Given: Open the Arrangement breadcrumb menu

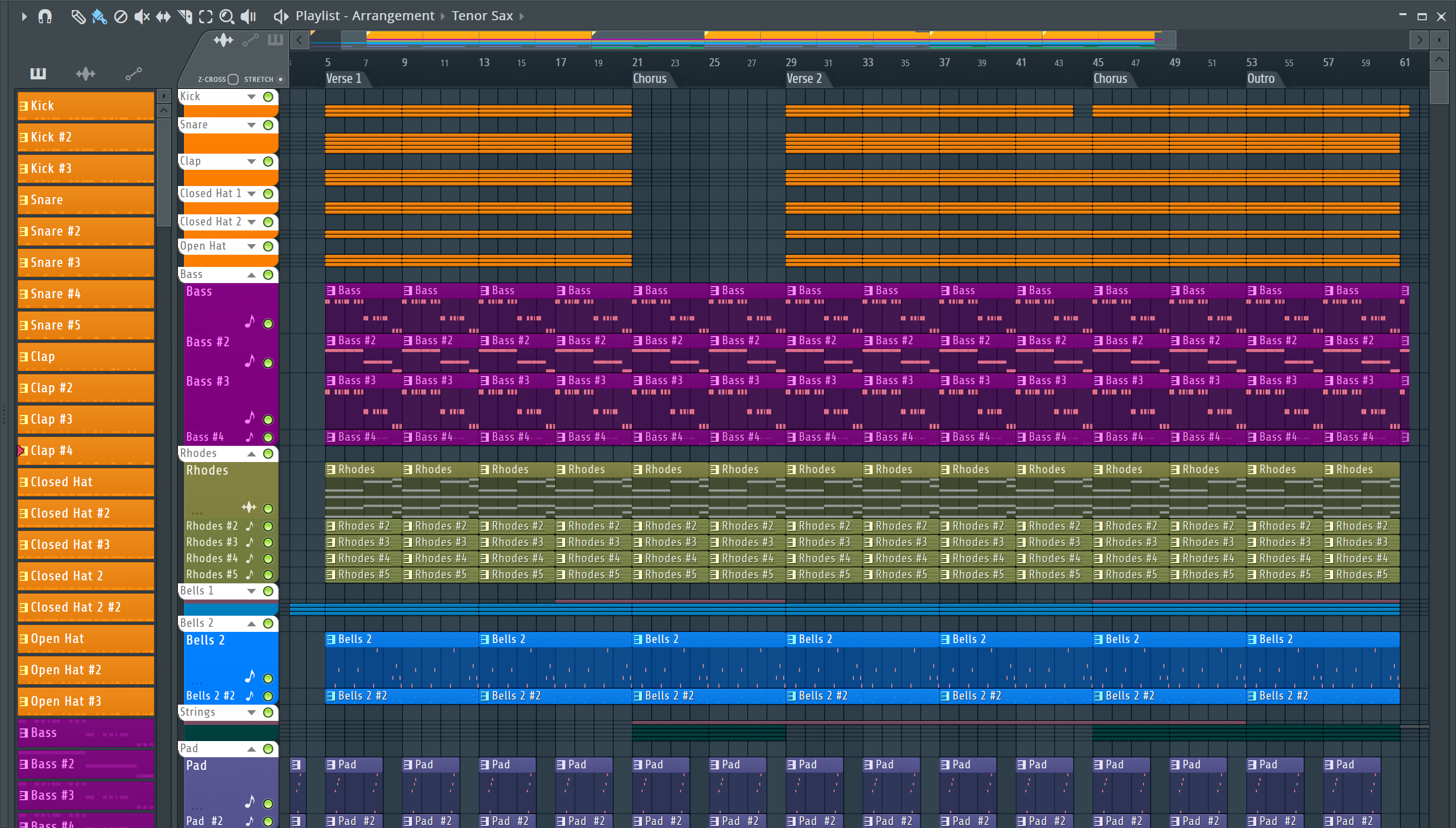Looking at the screenshot, I should (x=392, y=16).
